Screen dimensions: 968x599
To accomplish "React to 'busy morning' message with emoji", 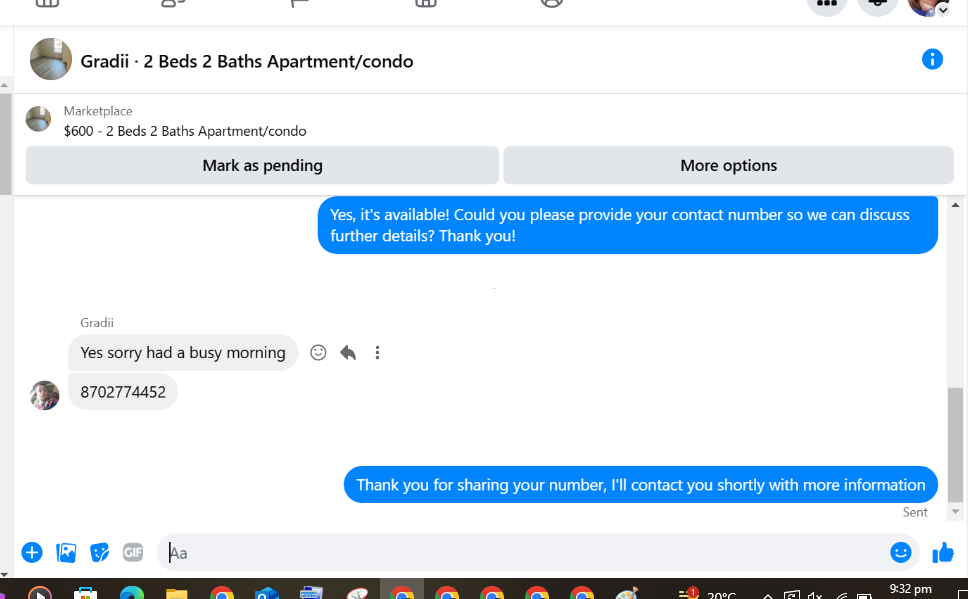I will (318, 353).
